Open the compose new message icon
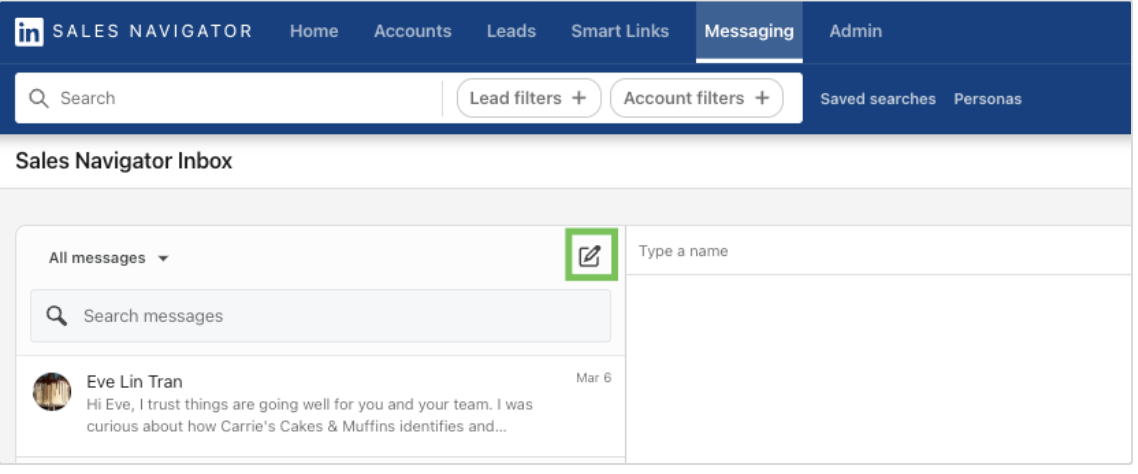This screenshot has height=474, width=1138. coord(590,255)
